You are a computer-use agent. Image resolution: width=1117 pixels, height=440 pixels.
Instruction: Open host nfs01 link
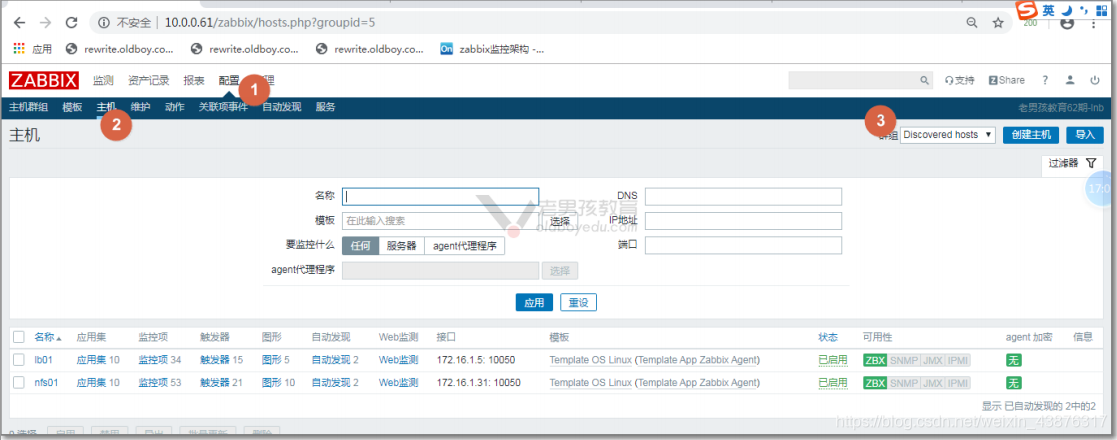[46, 382]
